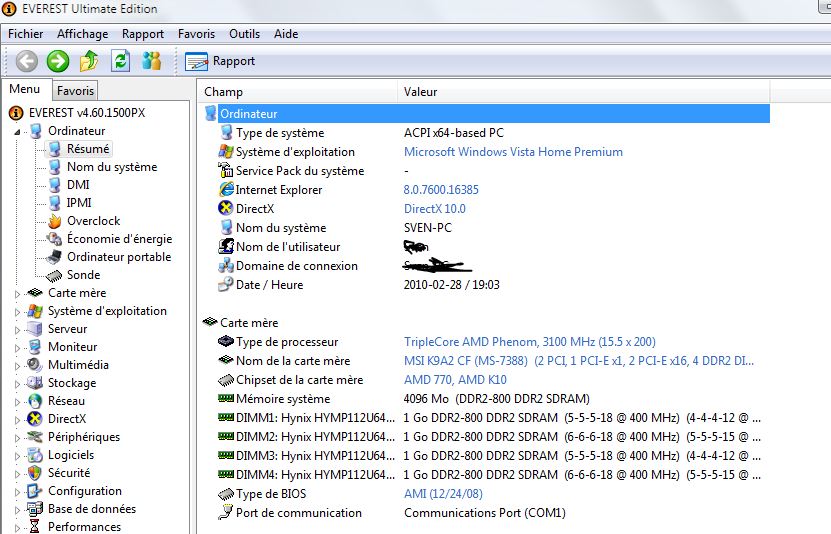Click the Économie d'énergie icon
The image size is (831, 534).
[x=55, y=239]
